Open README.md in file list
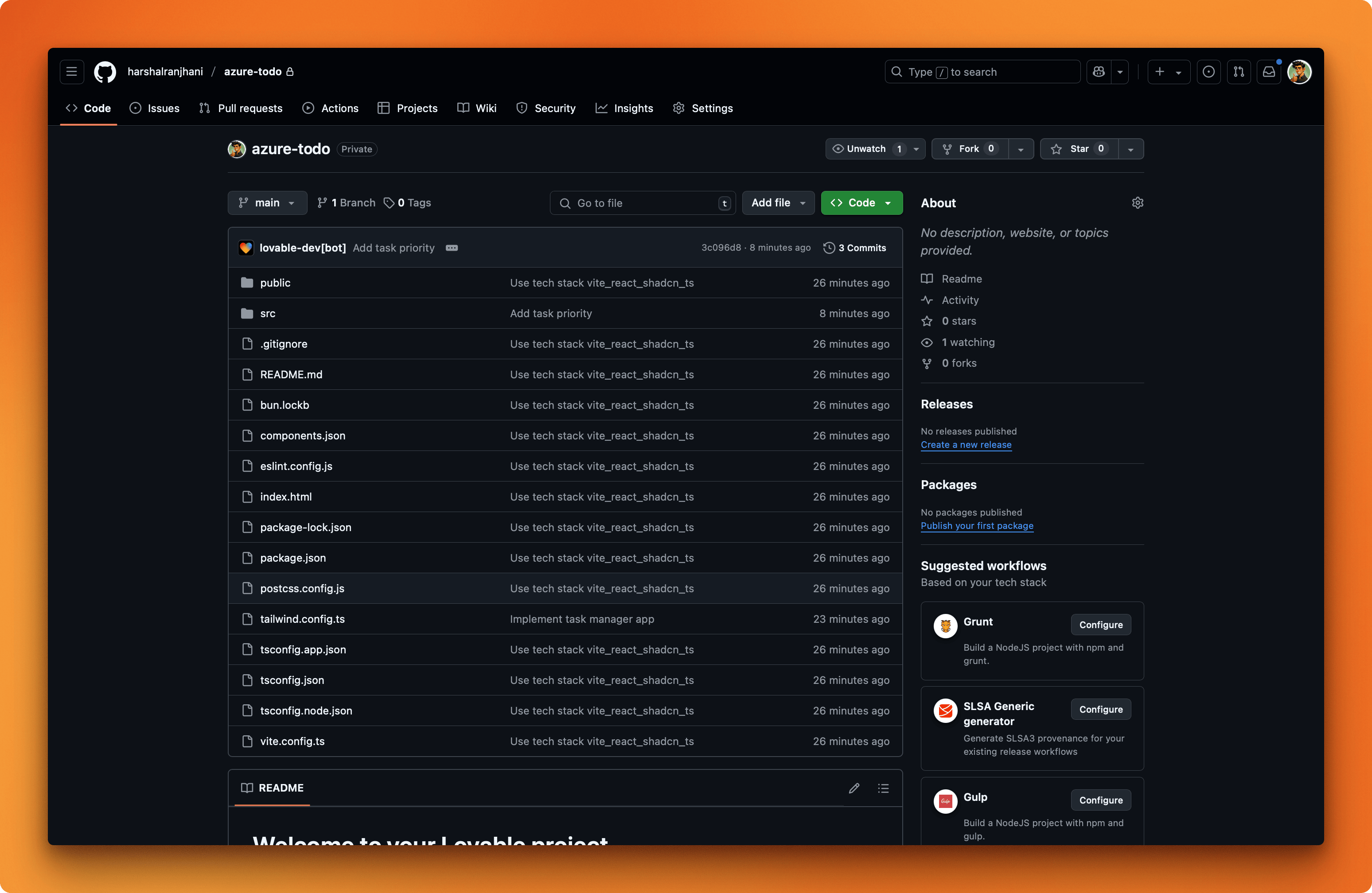This screenshot has width=1372, height=893. pyautogui.click(x=291, y=375)
